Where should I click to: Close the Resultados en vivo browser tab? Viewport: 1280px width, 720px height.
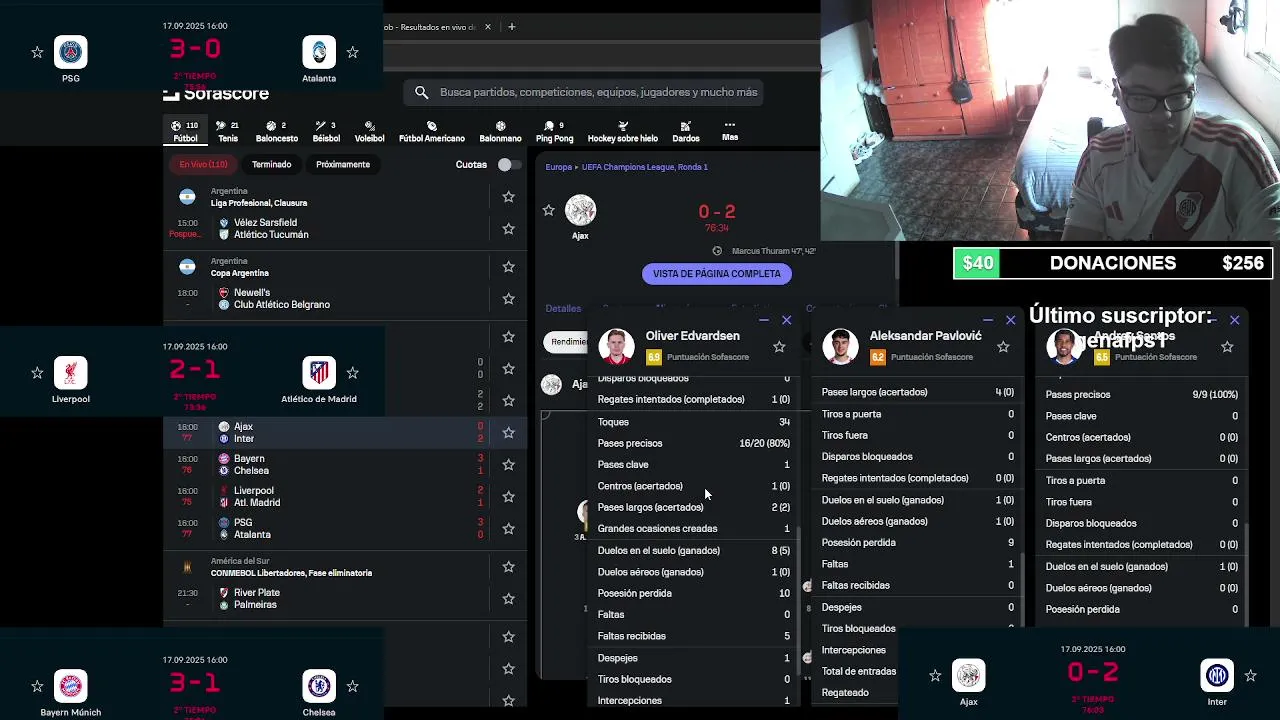point(488,27)
